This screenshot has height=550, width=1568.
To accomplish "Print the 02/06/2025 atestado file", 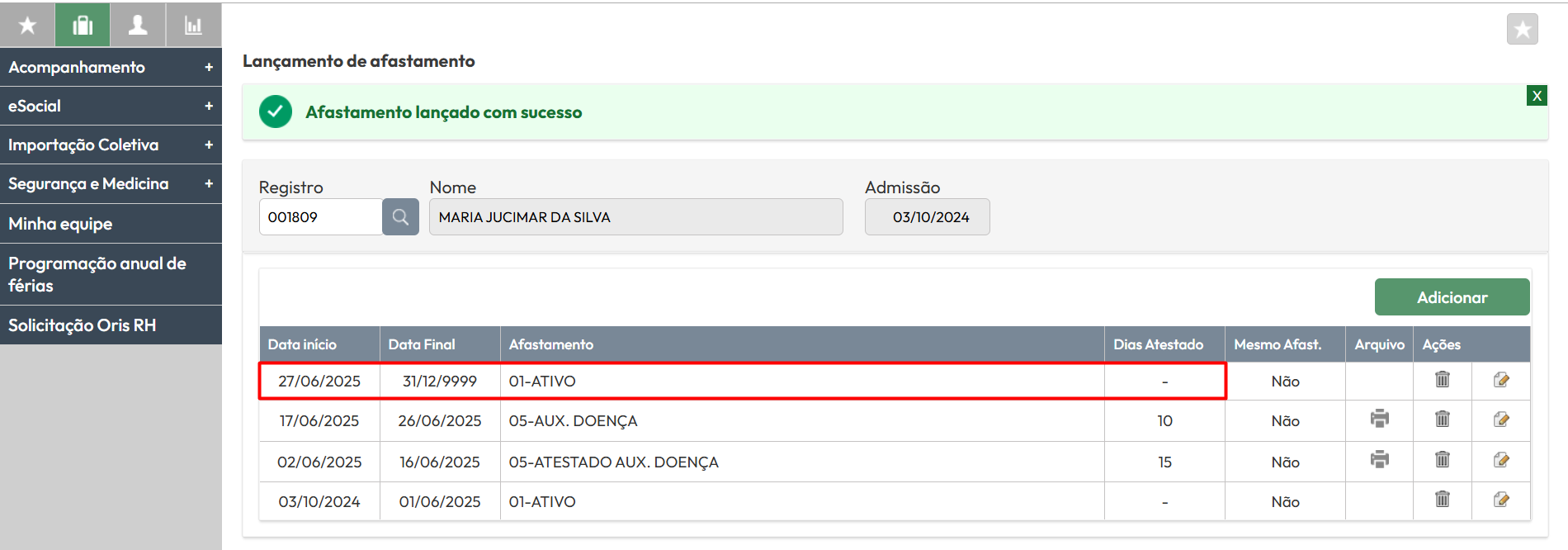I will tap(1379, 459).
